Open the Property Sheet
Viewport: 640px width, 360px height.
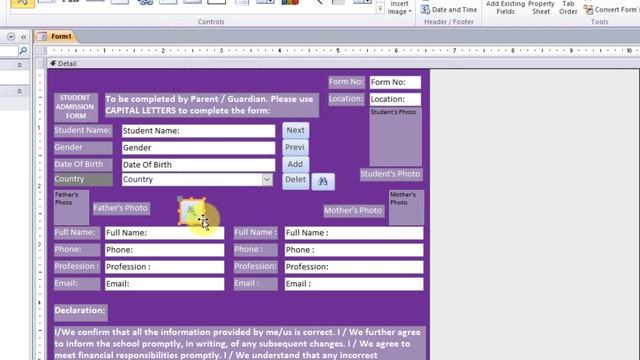pyautogui.click(x=541, y=8)
